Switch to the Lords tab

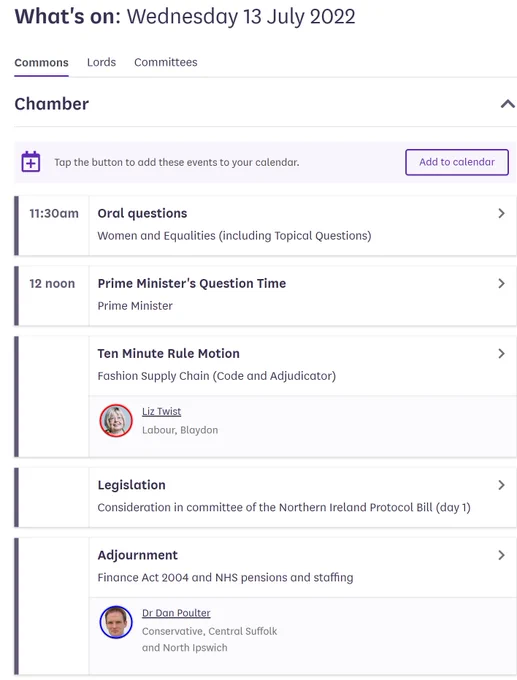pyautogui.click(x=101, y=62)
